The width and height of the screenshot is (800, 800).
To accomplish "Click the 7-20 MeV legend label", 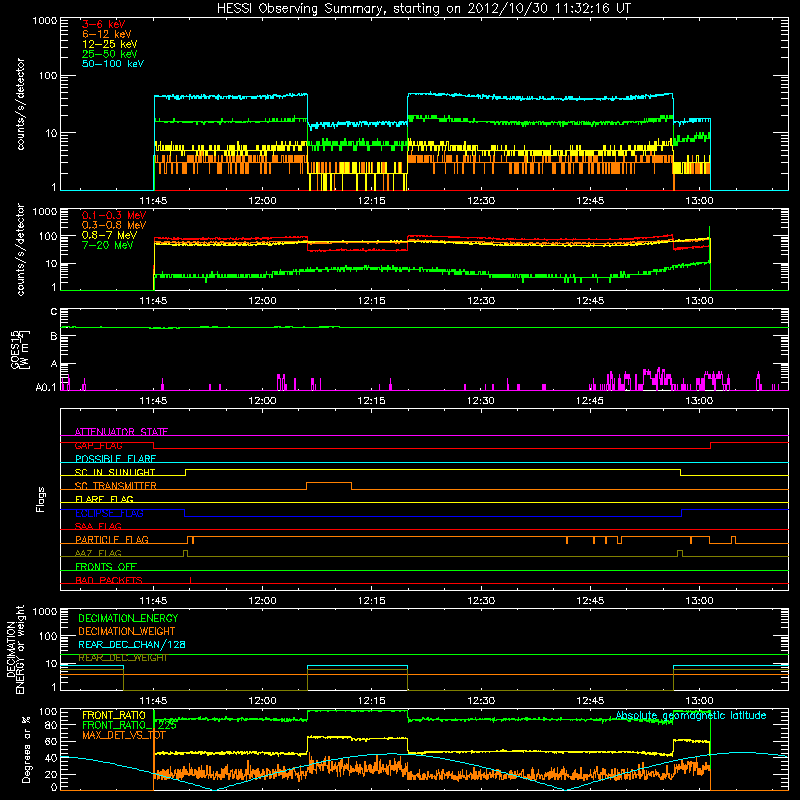I will pos(107,245).
